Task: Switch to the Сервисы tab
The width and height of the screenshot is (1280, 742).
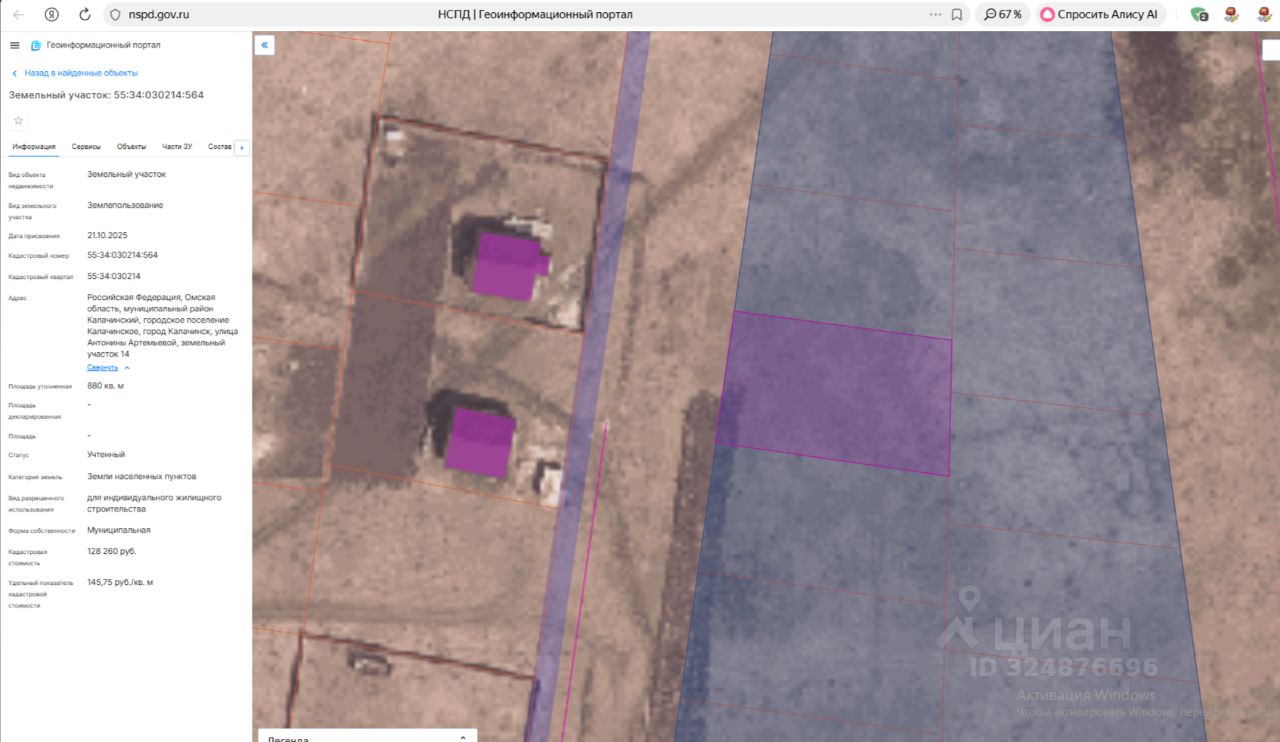Action: click(x=86, y=147)
